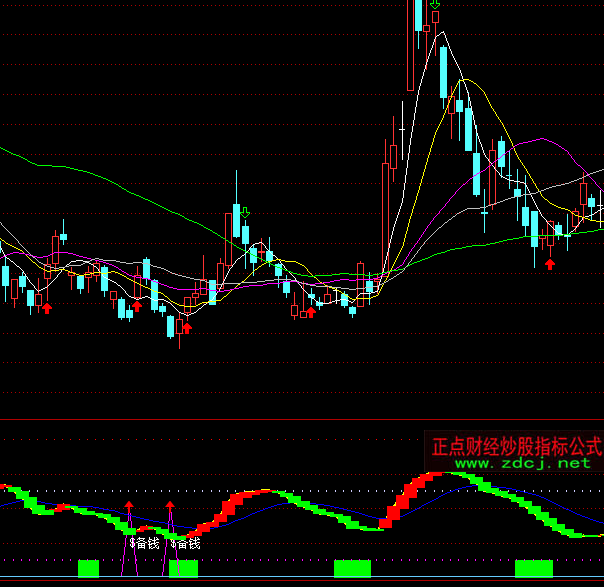Click the green down arrow at chart peak top
The image size is (604, 587).
pyautogui.click(x=435, y=5)
